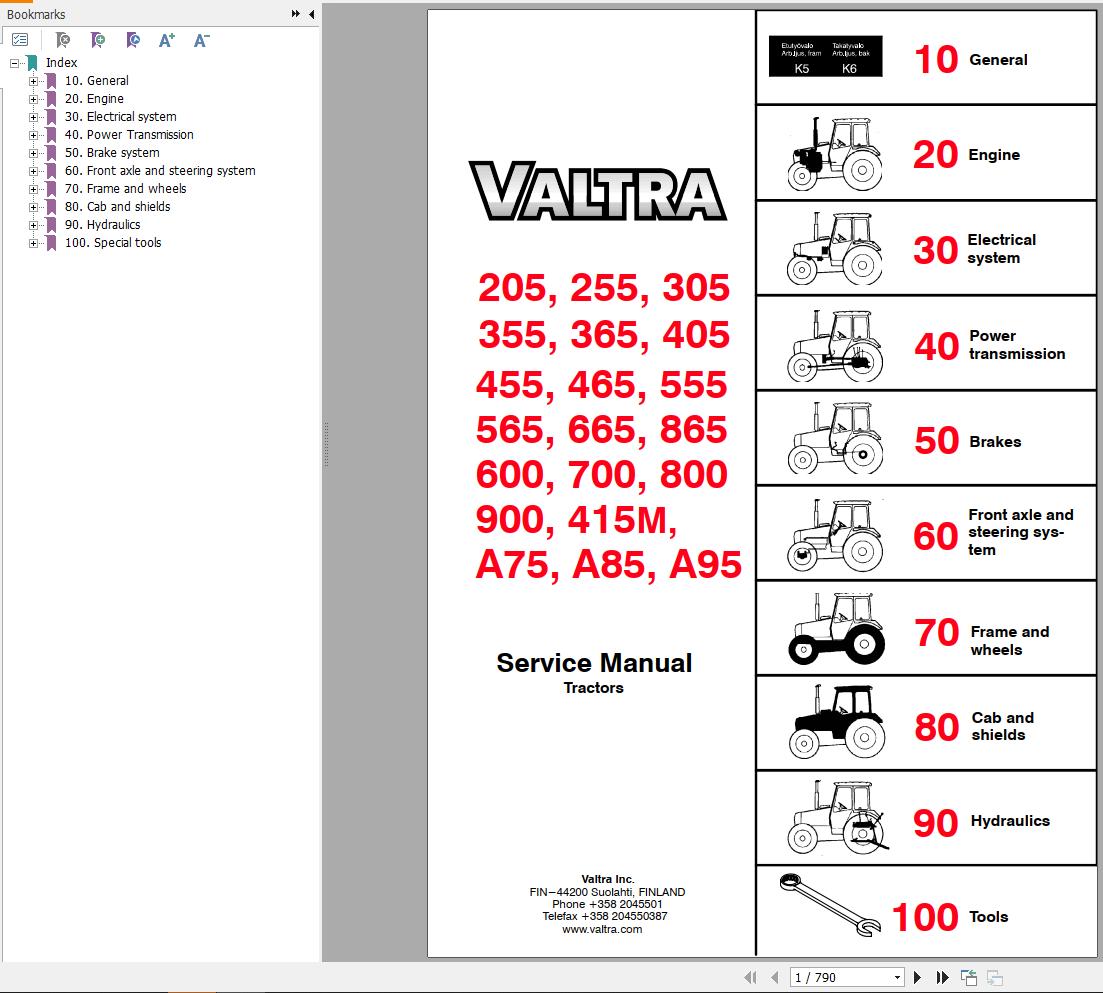Click the next view icon in the status bar

[x=995, y=977]
